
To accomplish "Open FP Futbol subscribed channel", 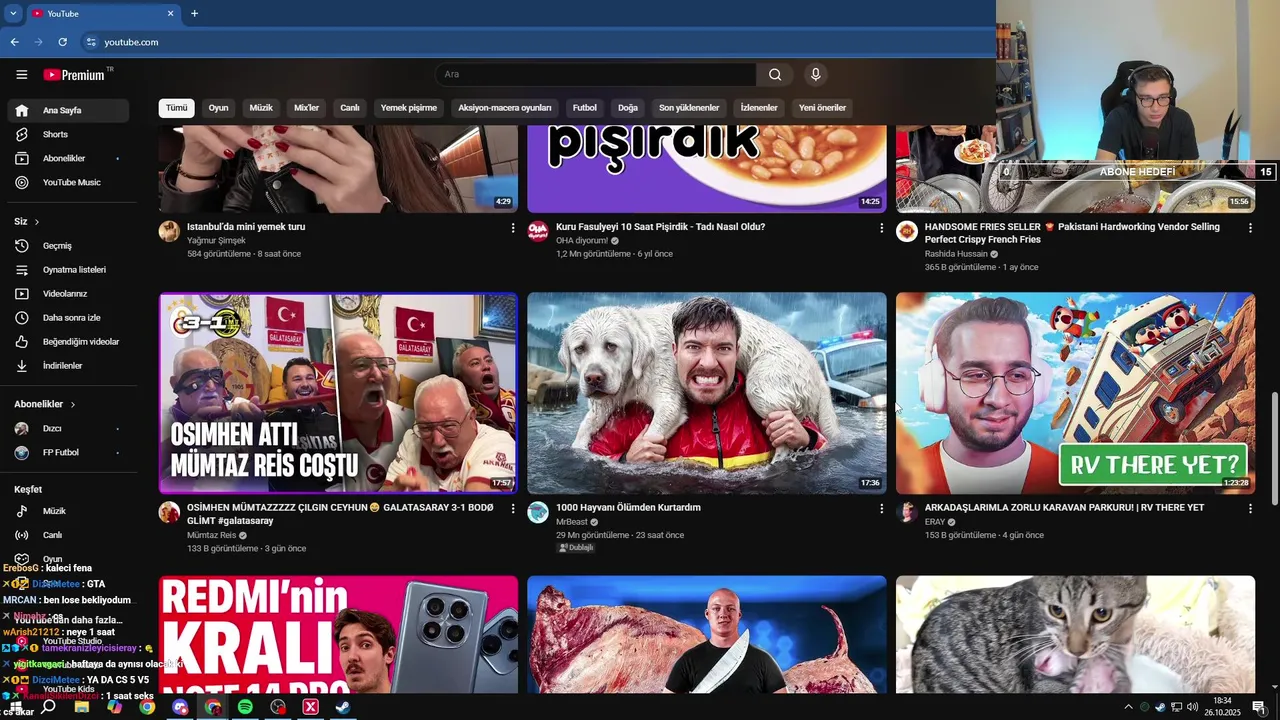I will [68, 452].
